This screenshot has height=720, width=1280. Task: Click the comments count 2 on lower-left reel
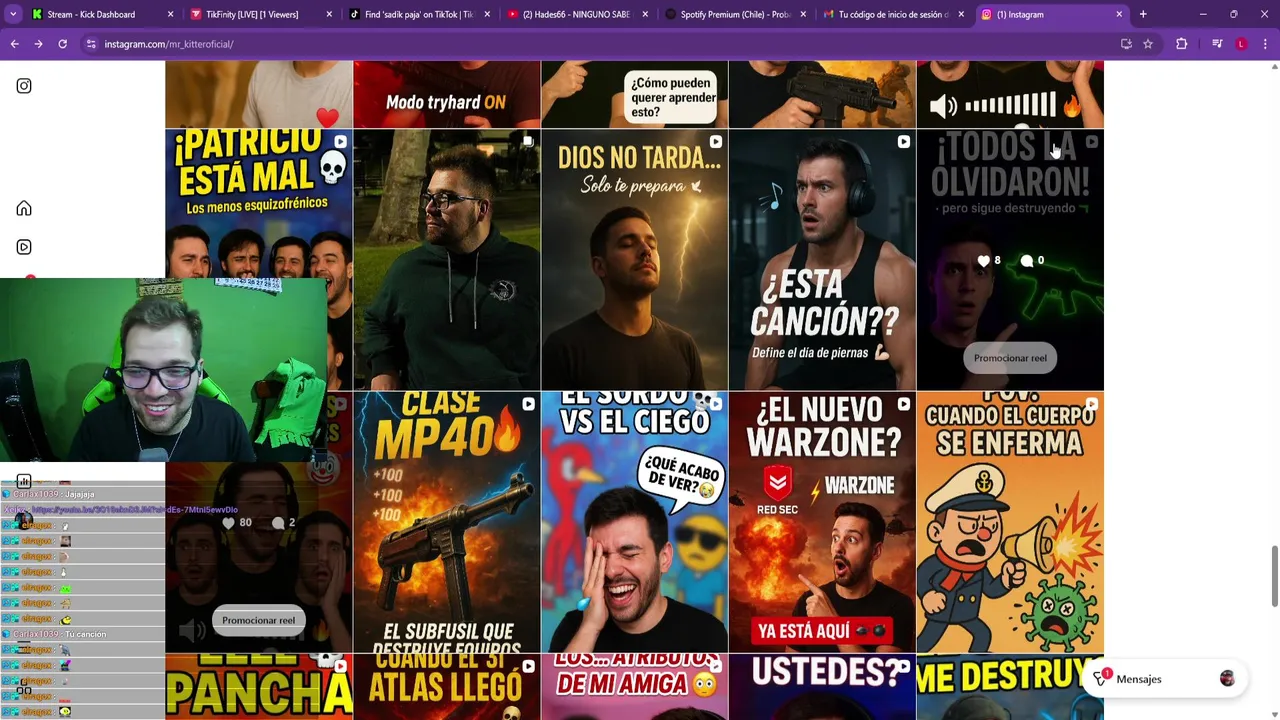[x=284, y=522]
